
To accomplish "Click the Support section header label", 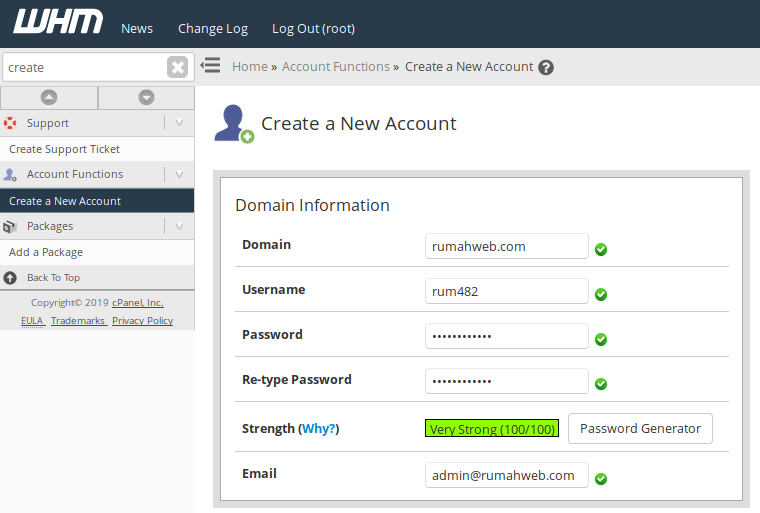I will pos(48,123).
